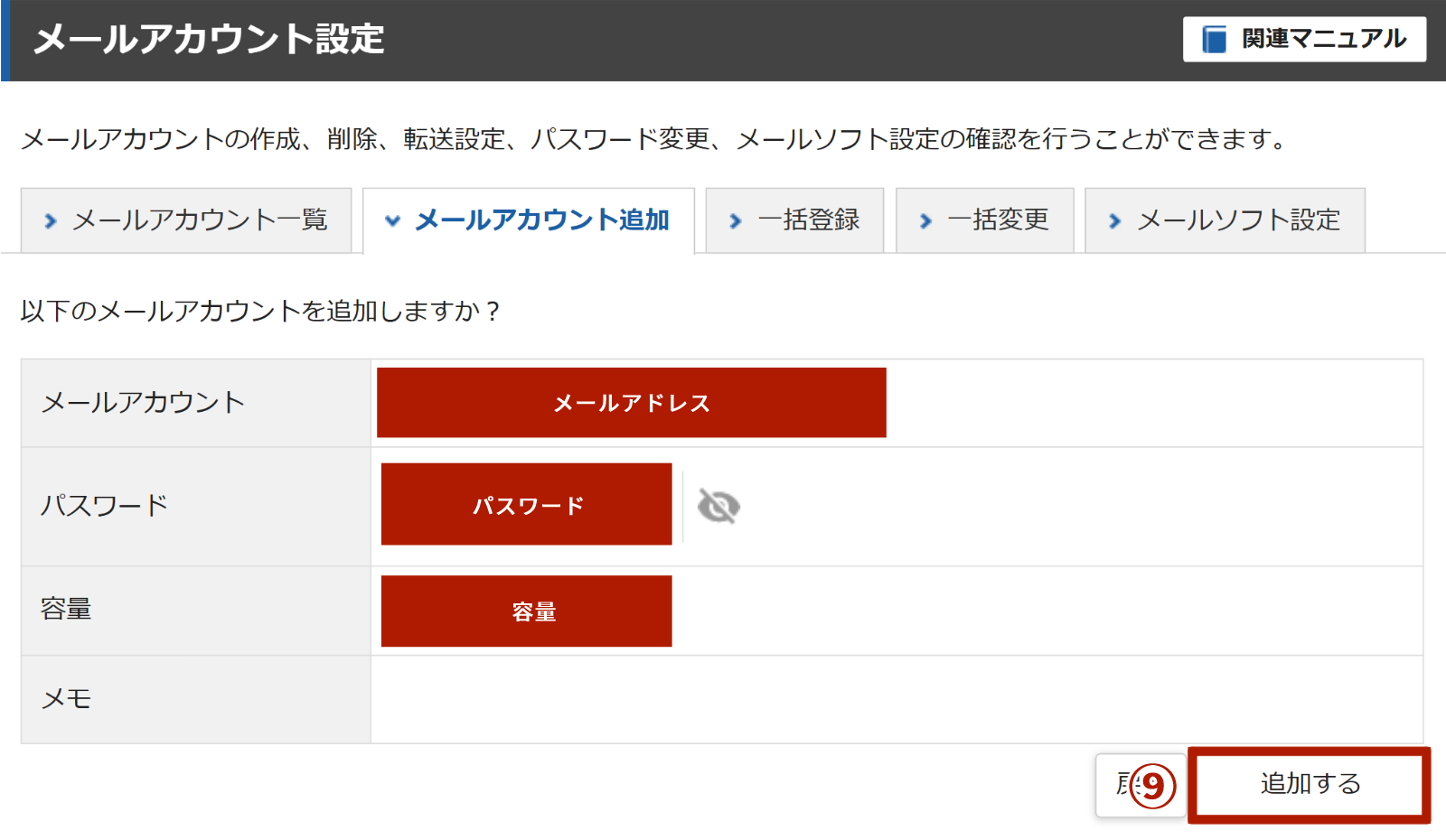Open the 一括登録 tab
This screenshot has width=1446, height=840.
pos(808,220)
